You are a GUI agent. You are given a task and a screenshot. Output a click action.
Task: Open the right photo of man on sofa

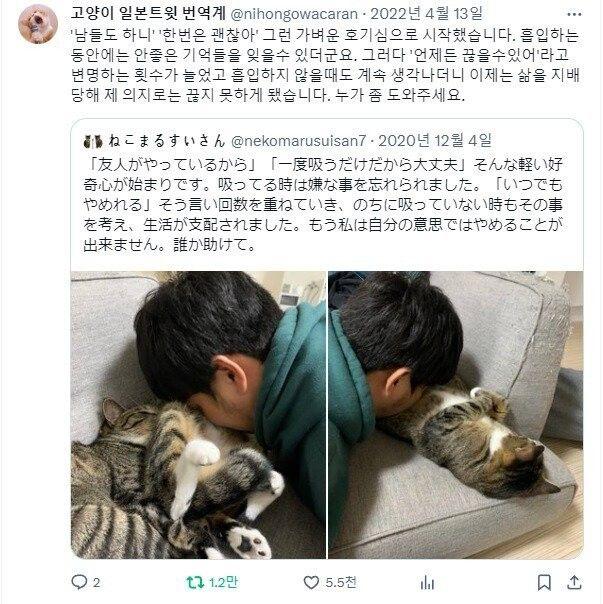click(x=456, y=415)
